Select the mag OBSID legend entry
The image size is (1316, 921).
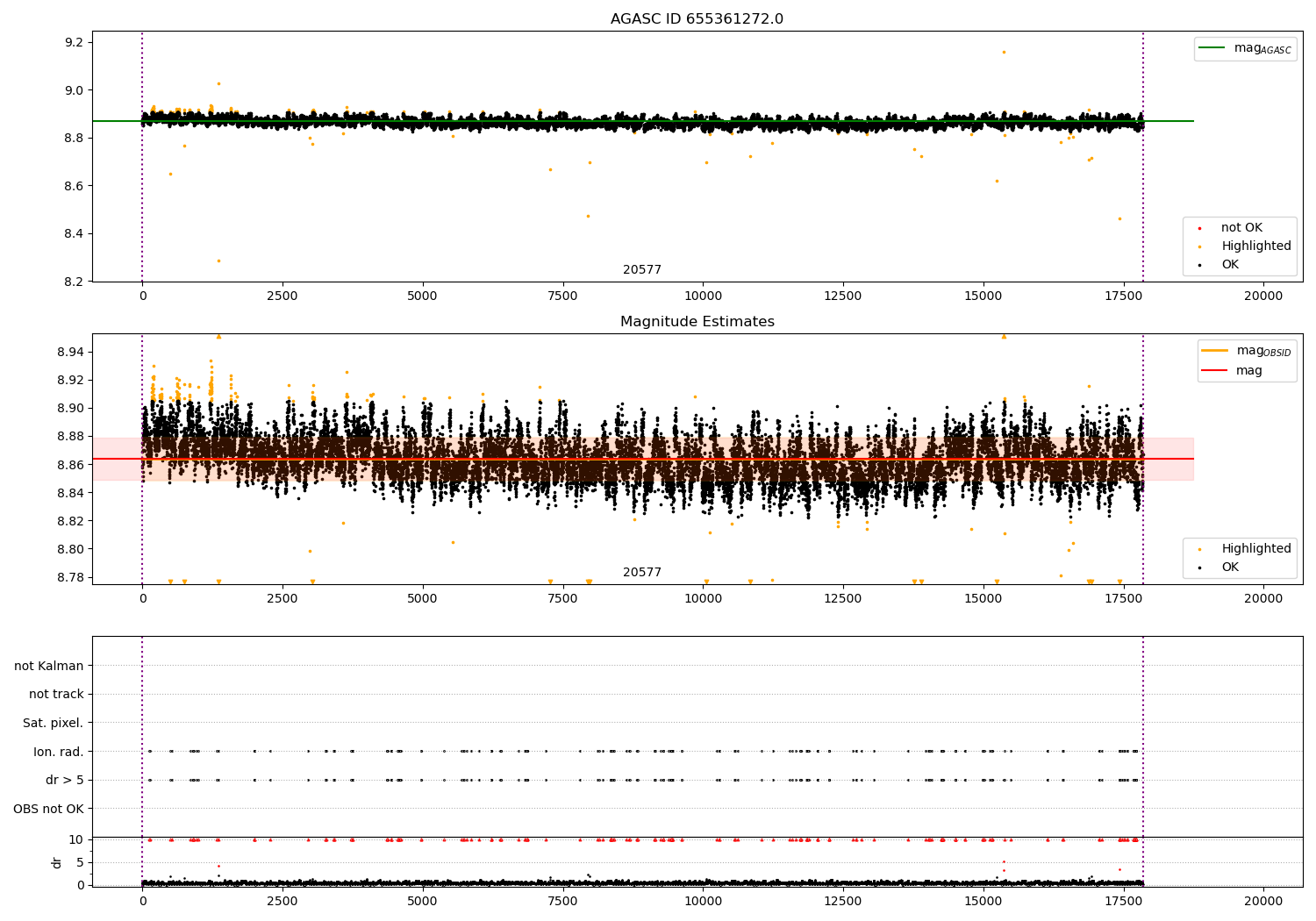1246,351
